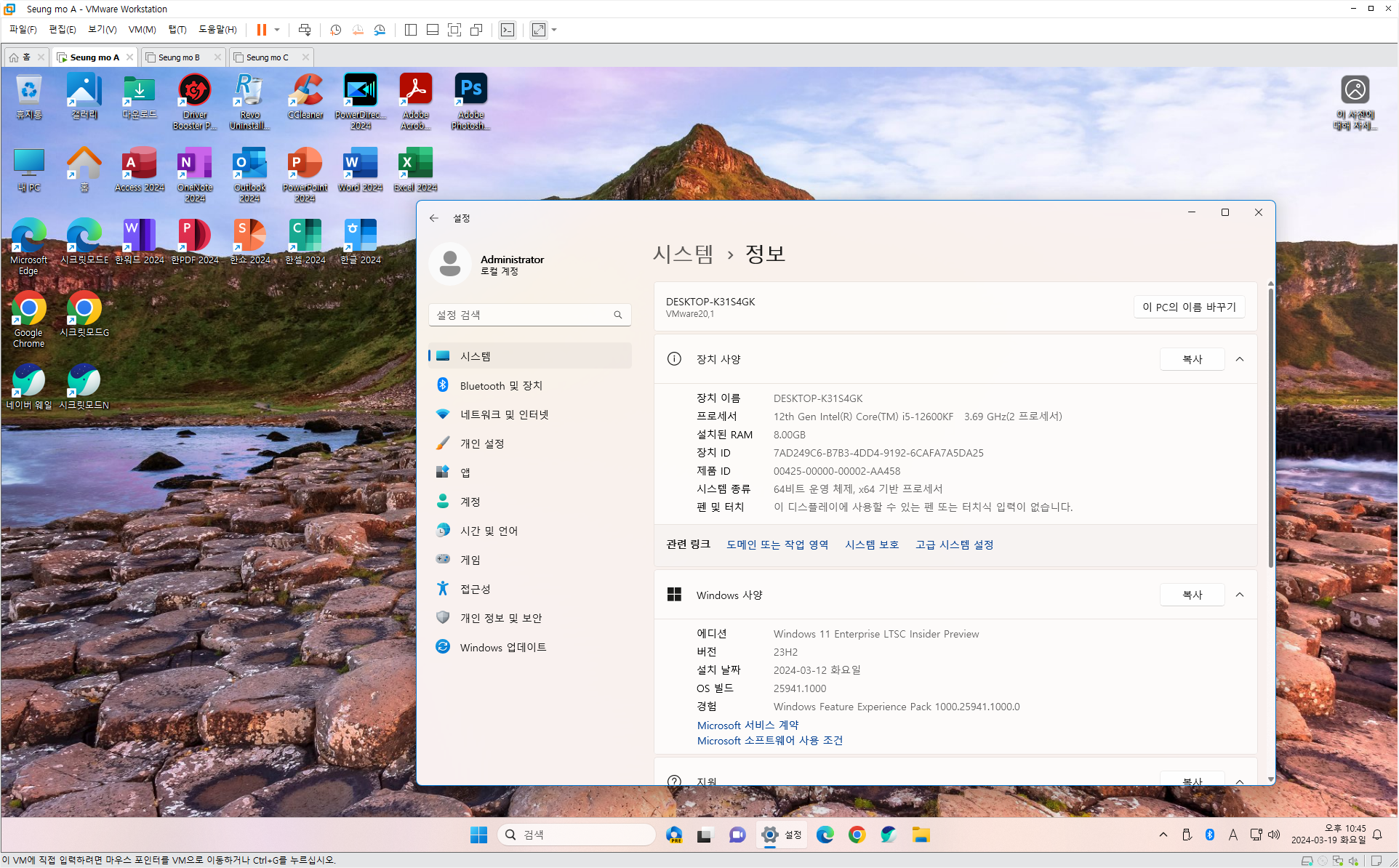Image resolution: width=1399 pixels, height=868 pixels.
Task: Open the 고급 시스템 설정 link
Action: [954, 544]
